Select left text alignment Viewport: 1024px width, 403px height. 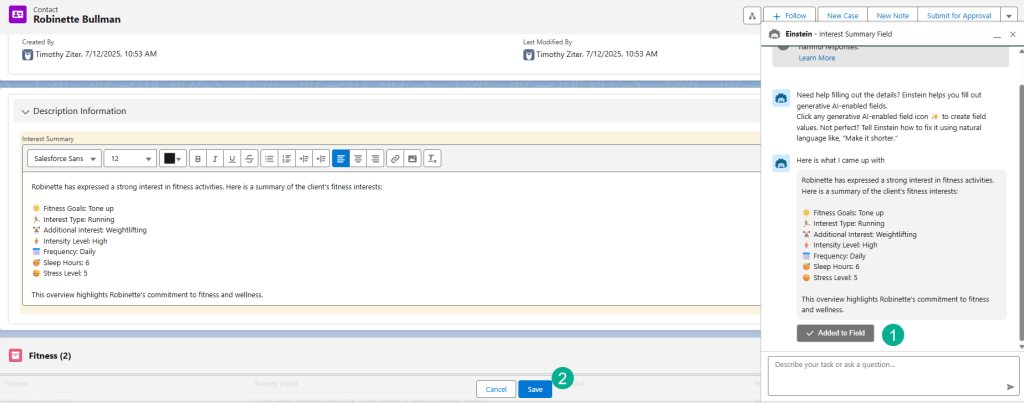point(341,158)
